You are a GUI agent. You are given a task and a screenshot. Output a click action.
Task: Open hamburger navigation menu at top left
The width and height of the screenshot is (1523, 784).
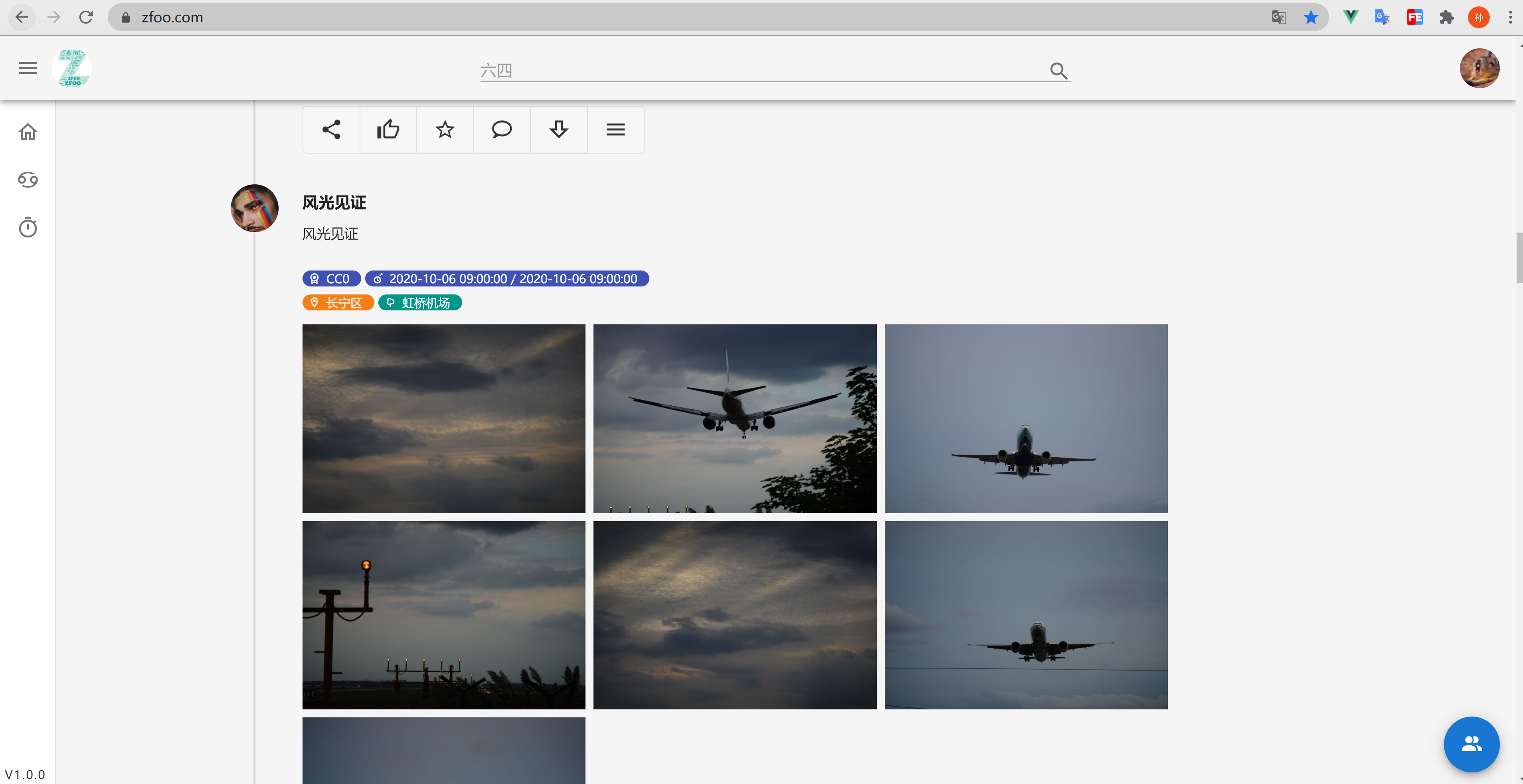coord(28,68)
